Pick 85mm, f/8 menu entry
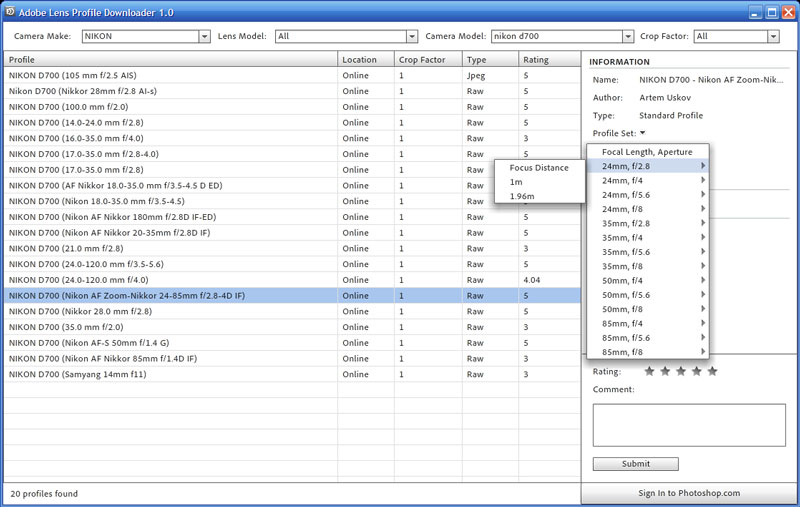800x507 pixels. click(648, 351)
